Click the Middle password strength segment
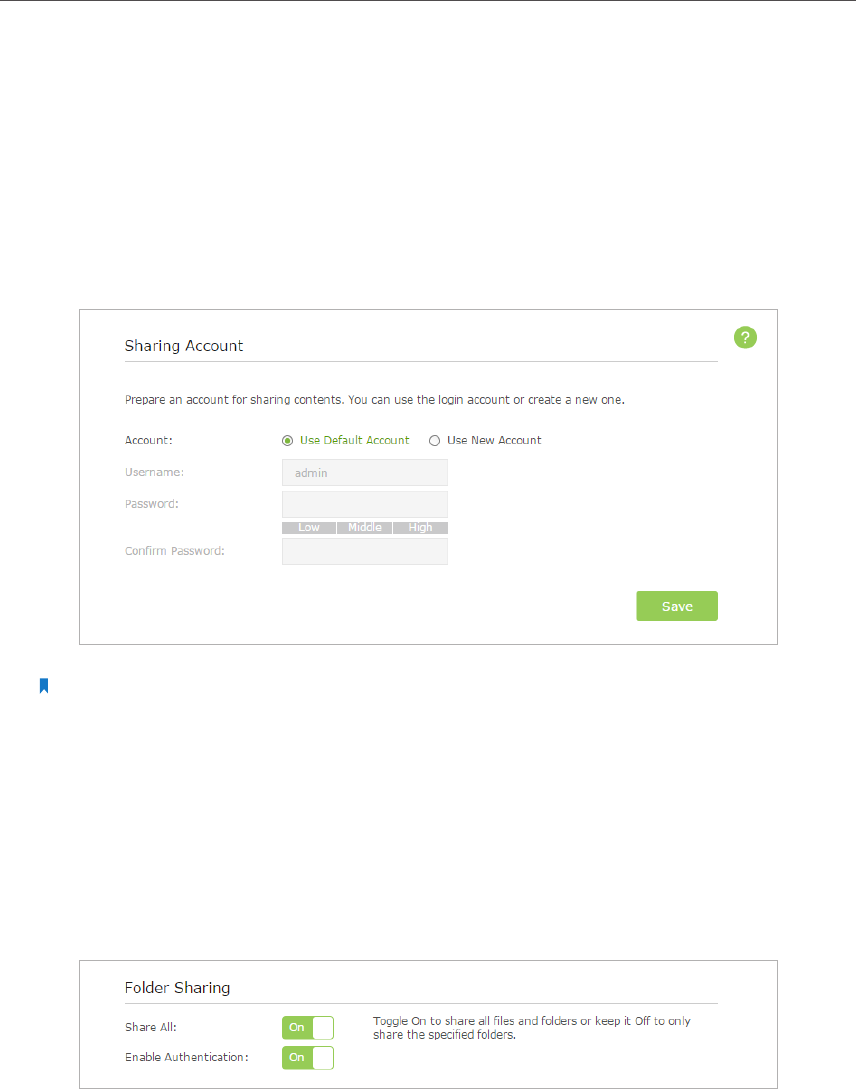Image resolution: width=856 pixels, height=1089 pixels. 364,528
